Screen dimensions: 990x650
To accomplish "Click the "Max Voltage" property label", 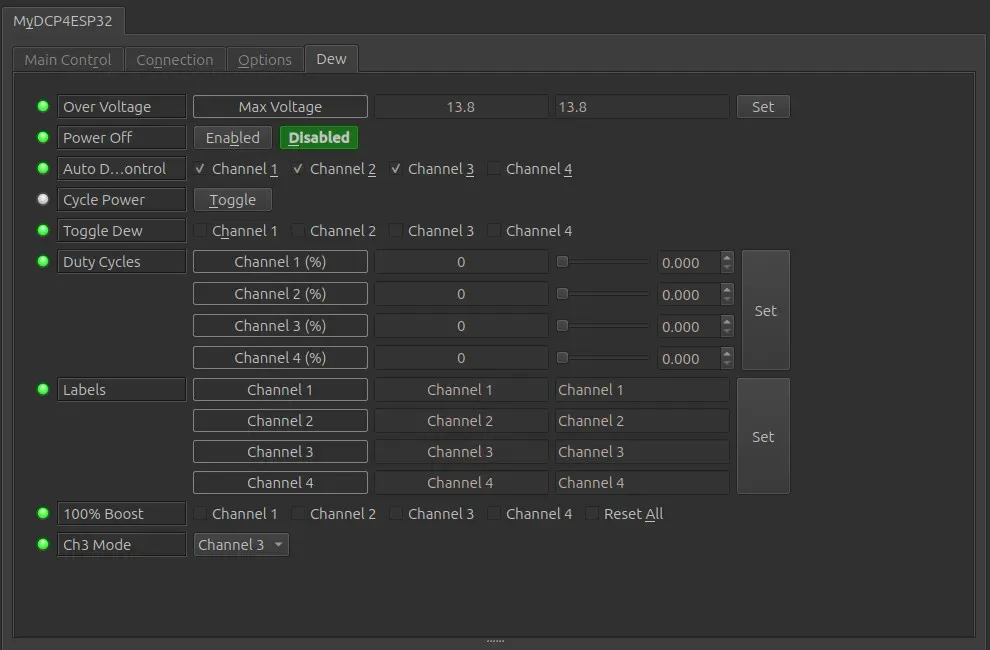I will click(280, 107).
